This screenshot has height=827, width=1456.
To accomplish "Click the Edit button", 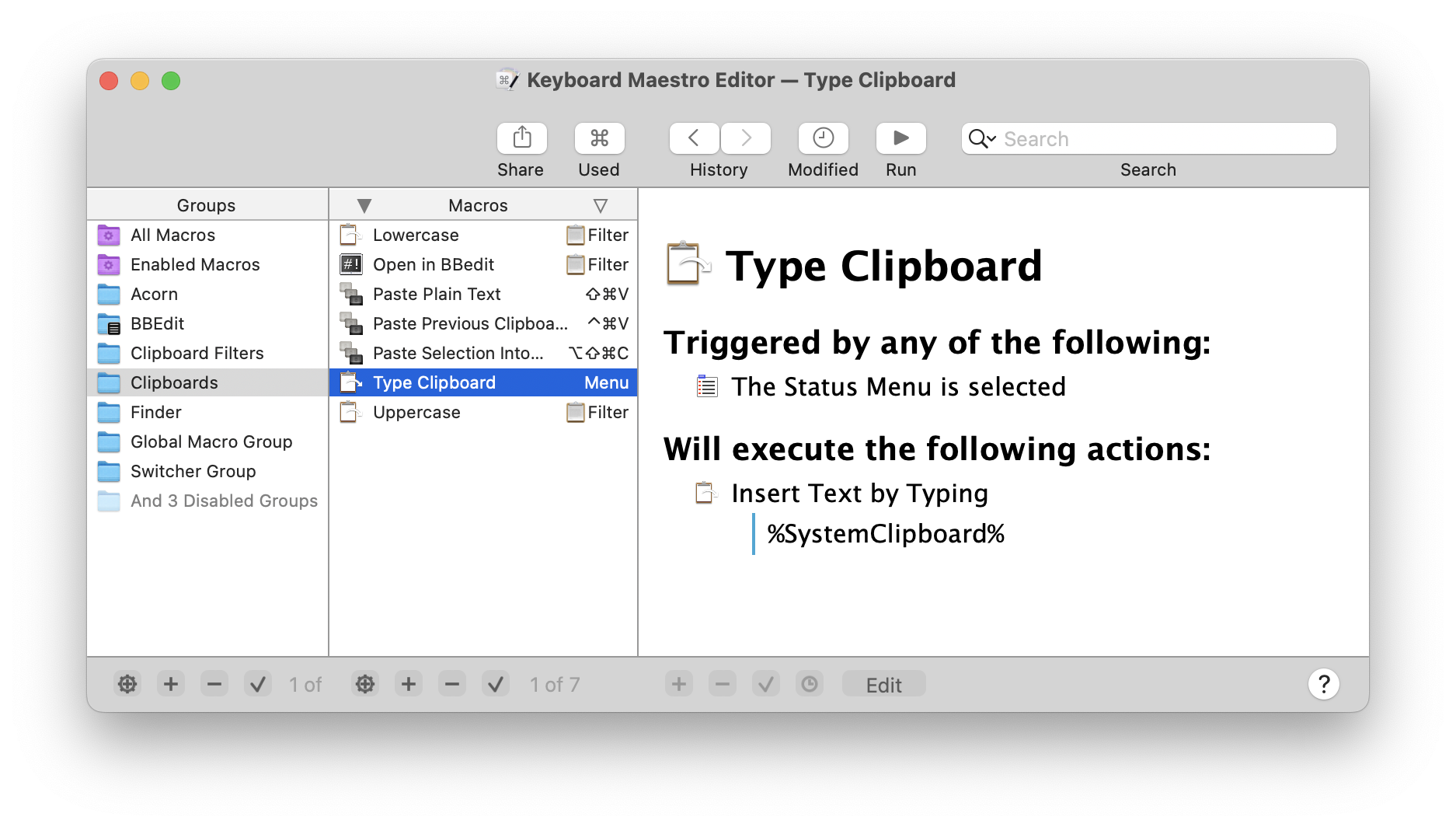I will pos(883,684).
